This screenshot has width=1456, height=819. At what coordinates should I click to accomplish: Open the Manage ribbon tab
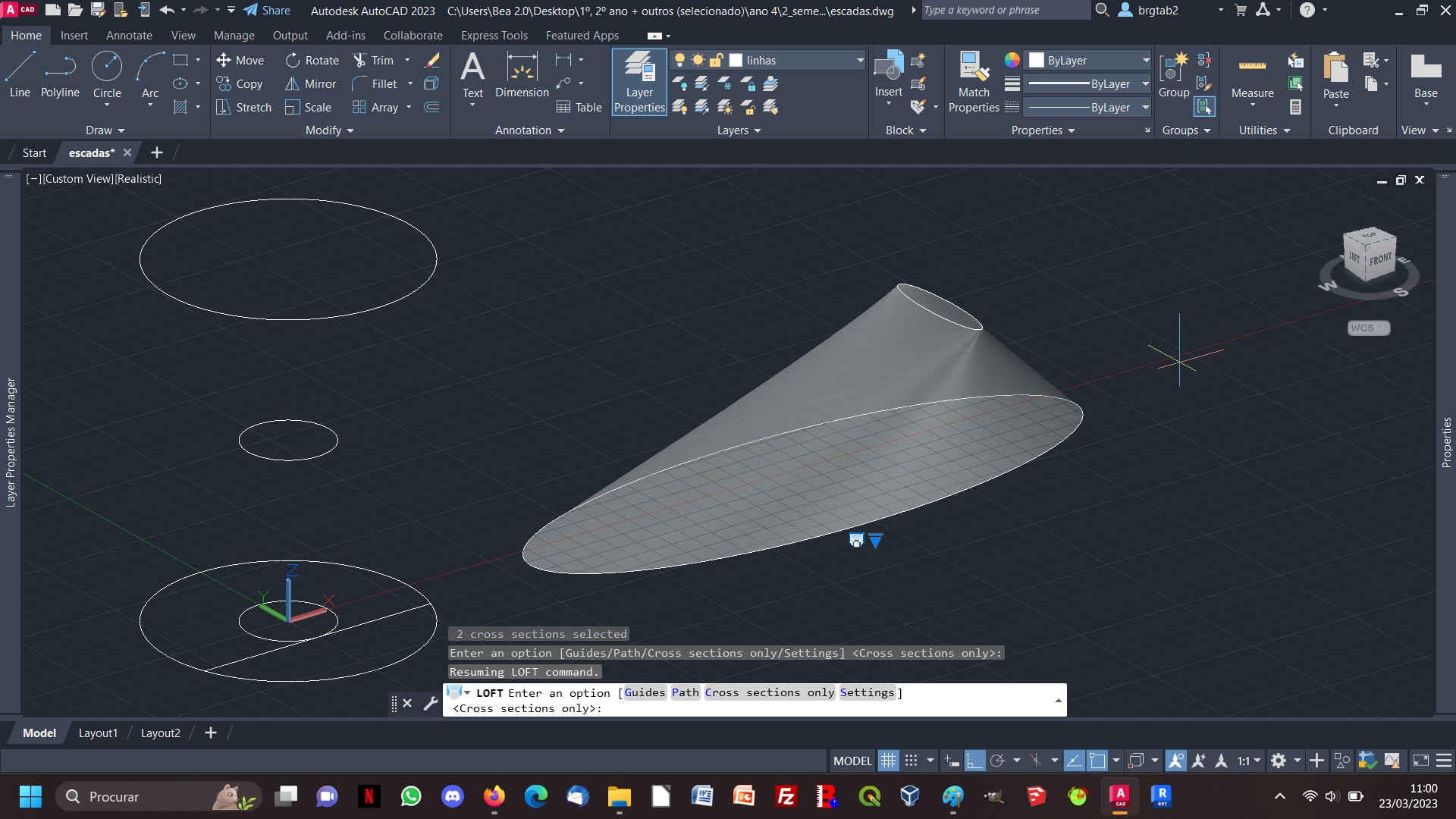[234, 35]
